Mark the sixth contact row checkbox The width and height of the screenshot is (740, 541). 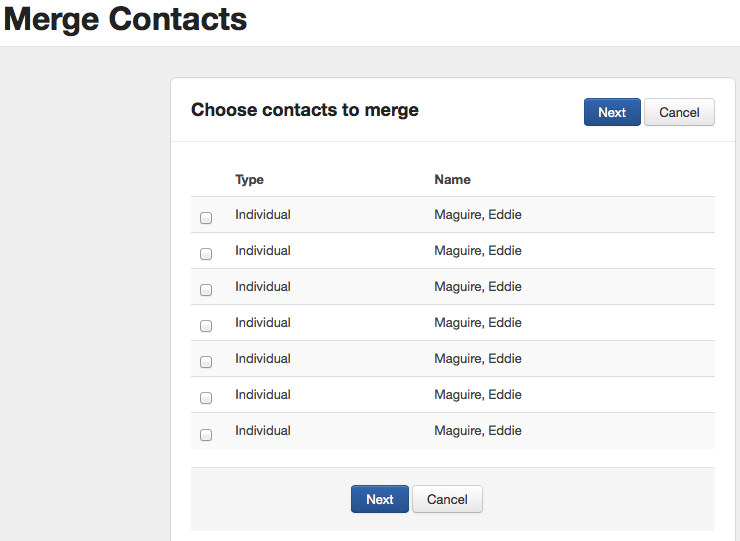point(206,398)
